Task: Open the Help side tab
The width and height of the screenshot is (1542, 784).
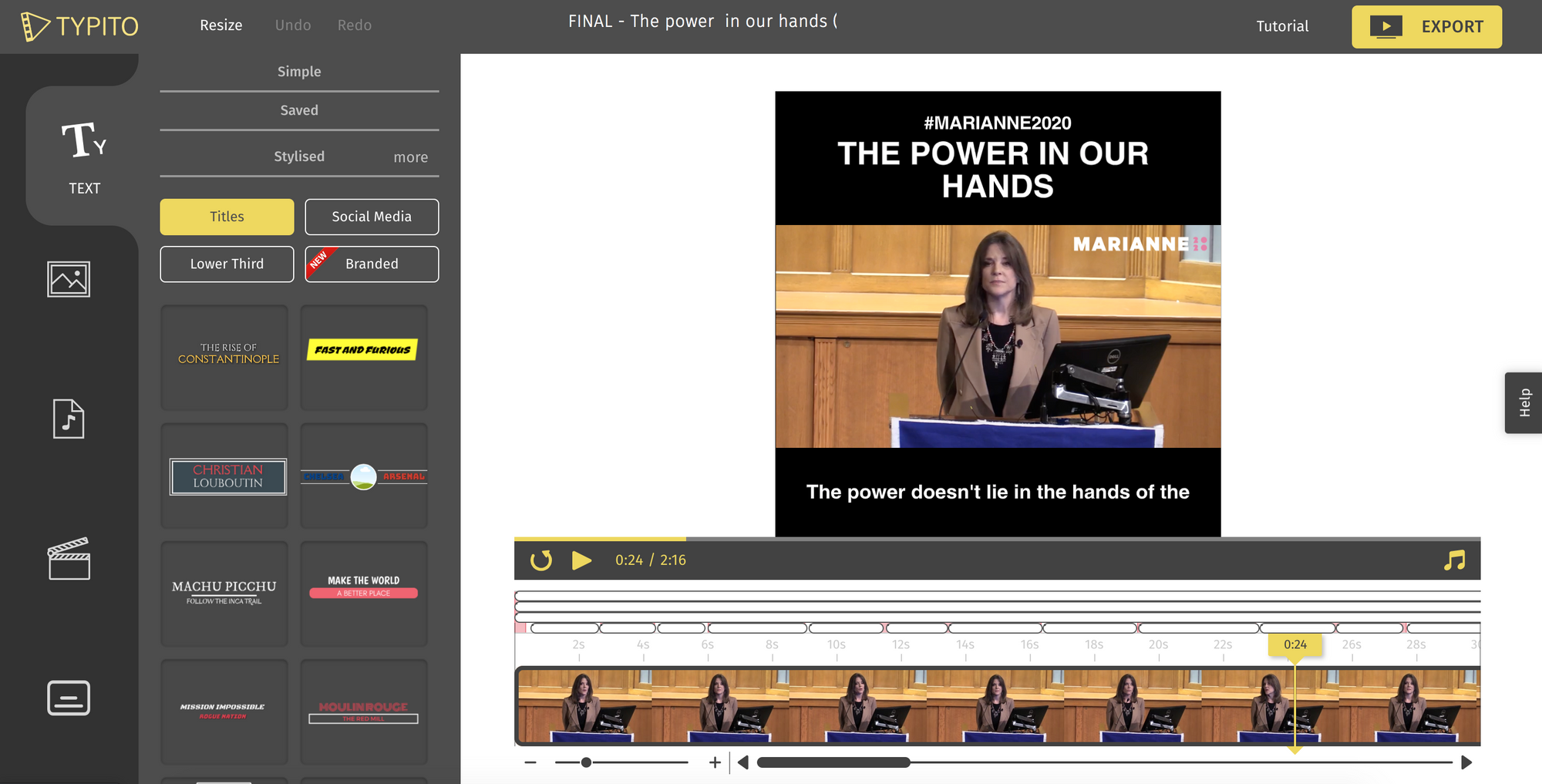Action: tap(1523, 402)
